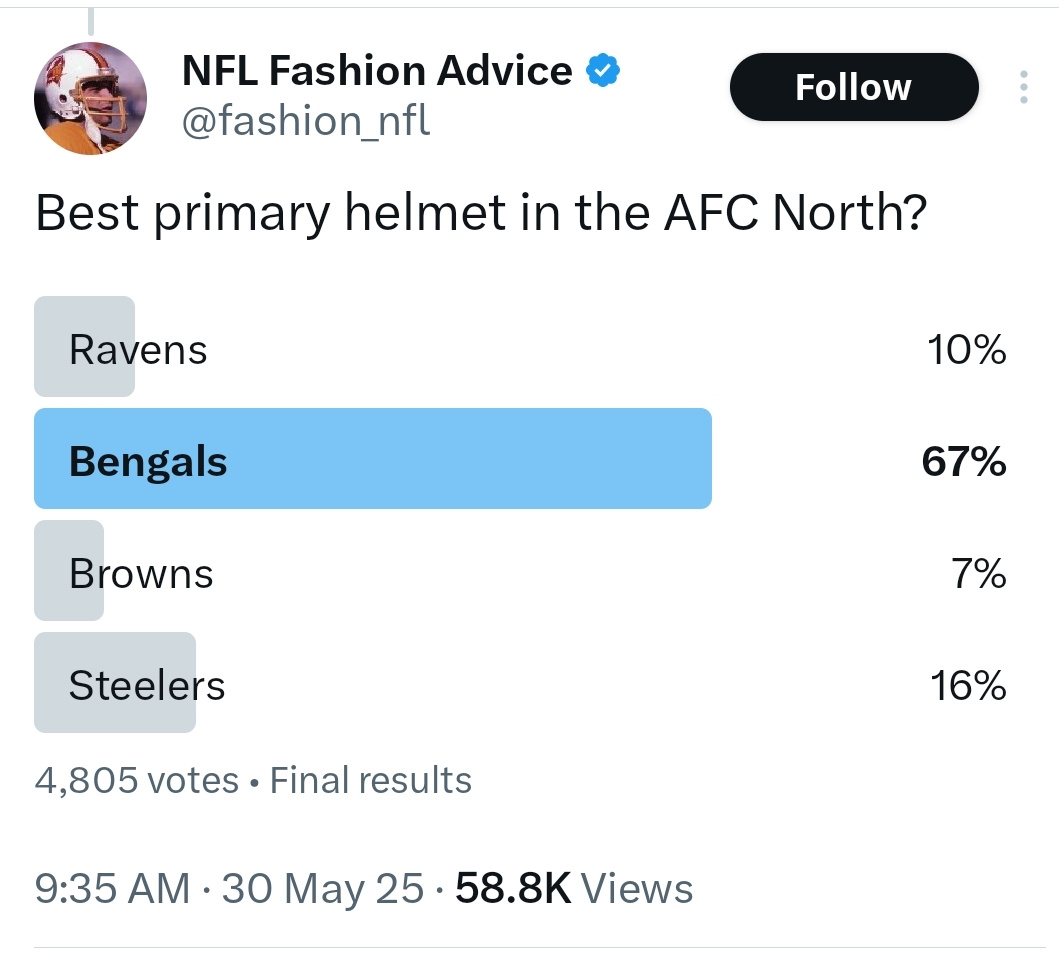Open the 9:35 AM 30 May 25 timestamp
Viewport: 1059px width, 956px height.
[229, 888]
